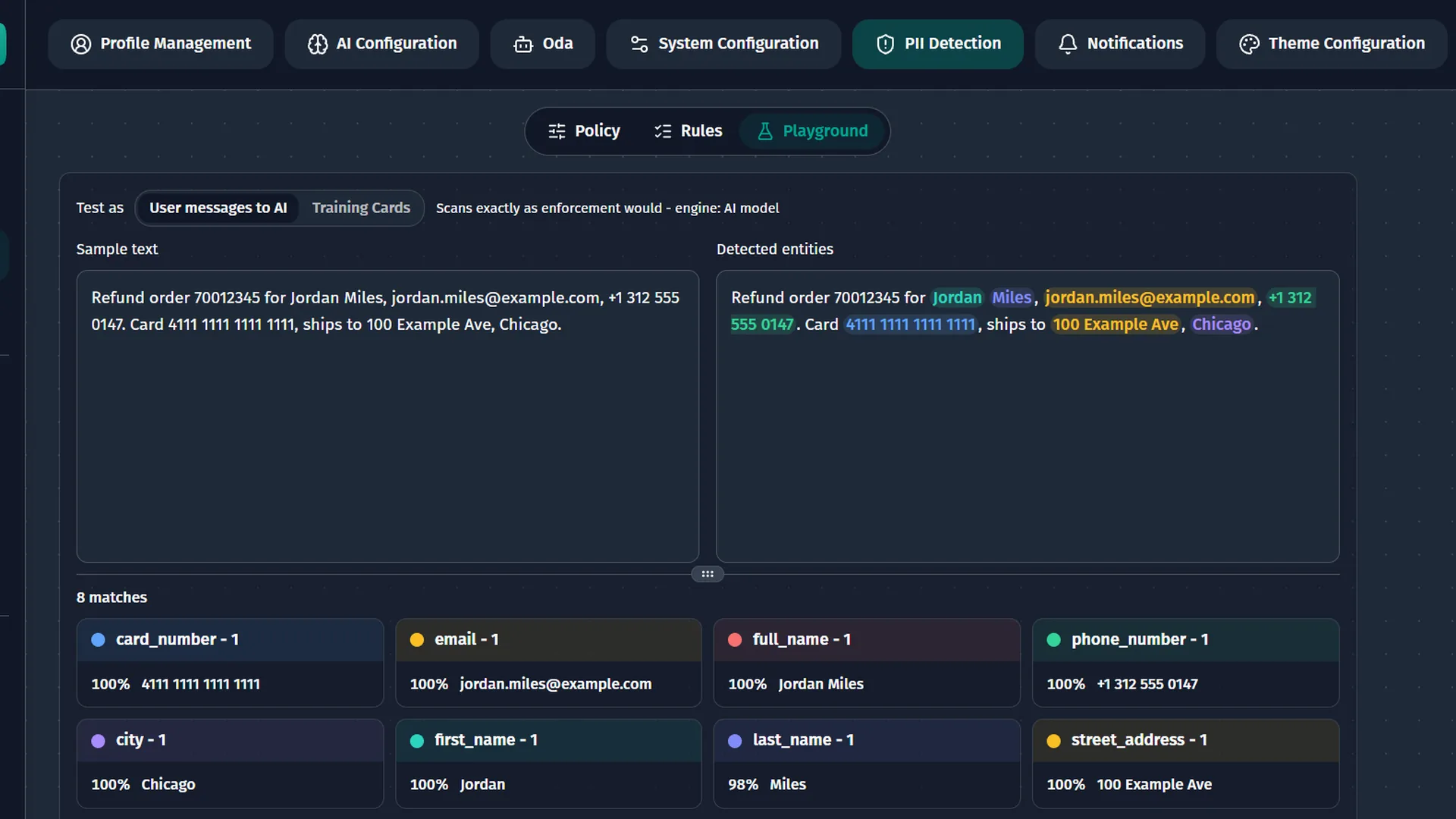Click the PII Detection shield icon
This screenshot has height=819, width=1456.
[885, 44]
